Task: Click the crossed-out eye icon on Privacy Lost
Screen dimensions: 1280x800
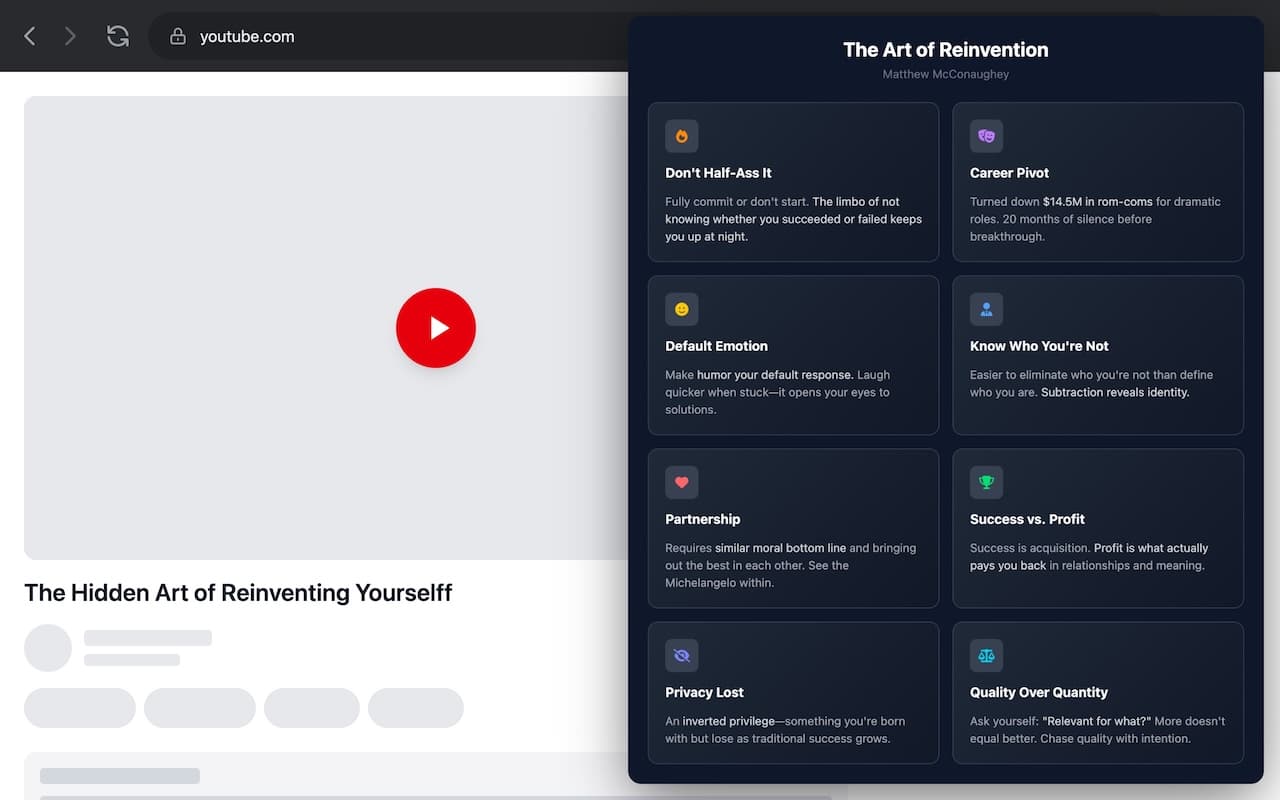Action: tap(682, 655)
